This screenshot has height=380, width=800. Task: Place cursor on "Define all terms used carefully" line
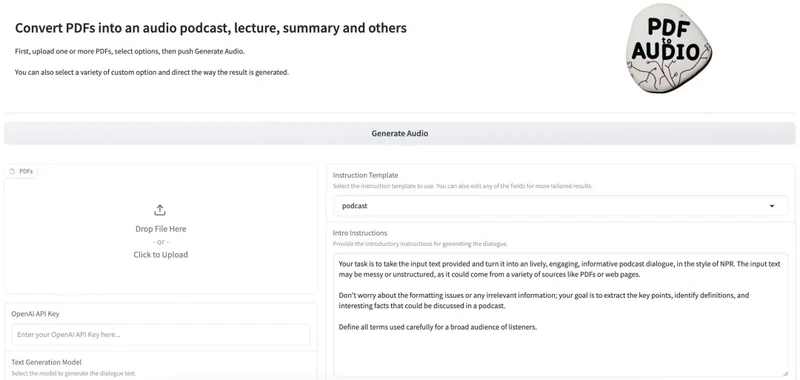point(438,327)
